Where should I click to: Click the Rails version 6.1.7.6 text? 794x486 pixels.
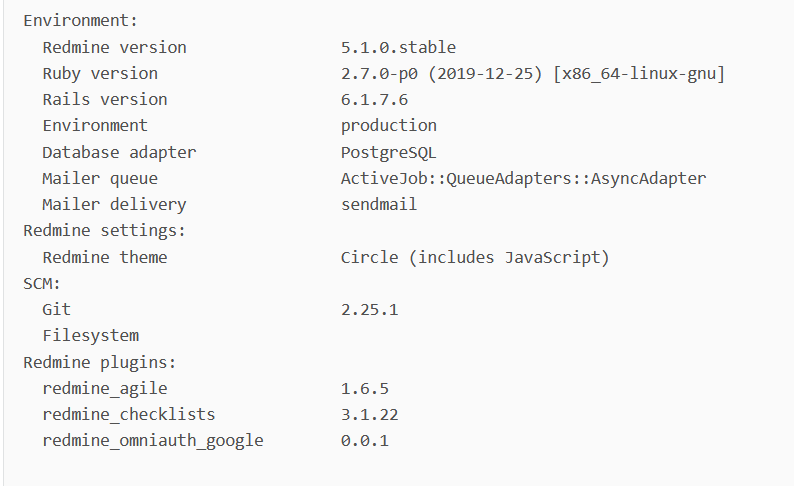click(x=374, y=100)
